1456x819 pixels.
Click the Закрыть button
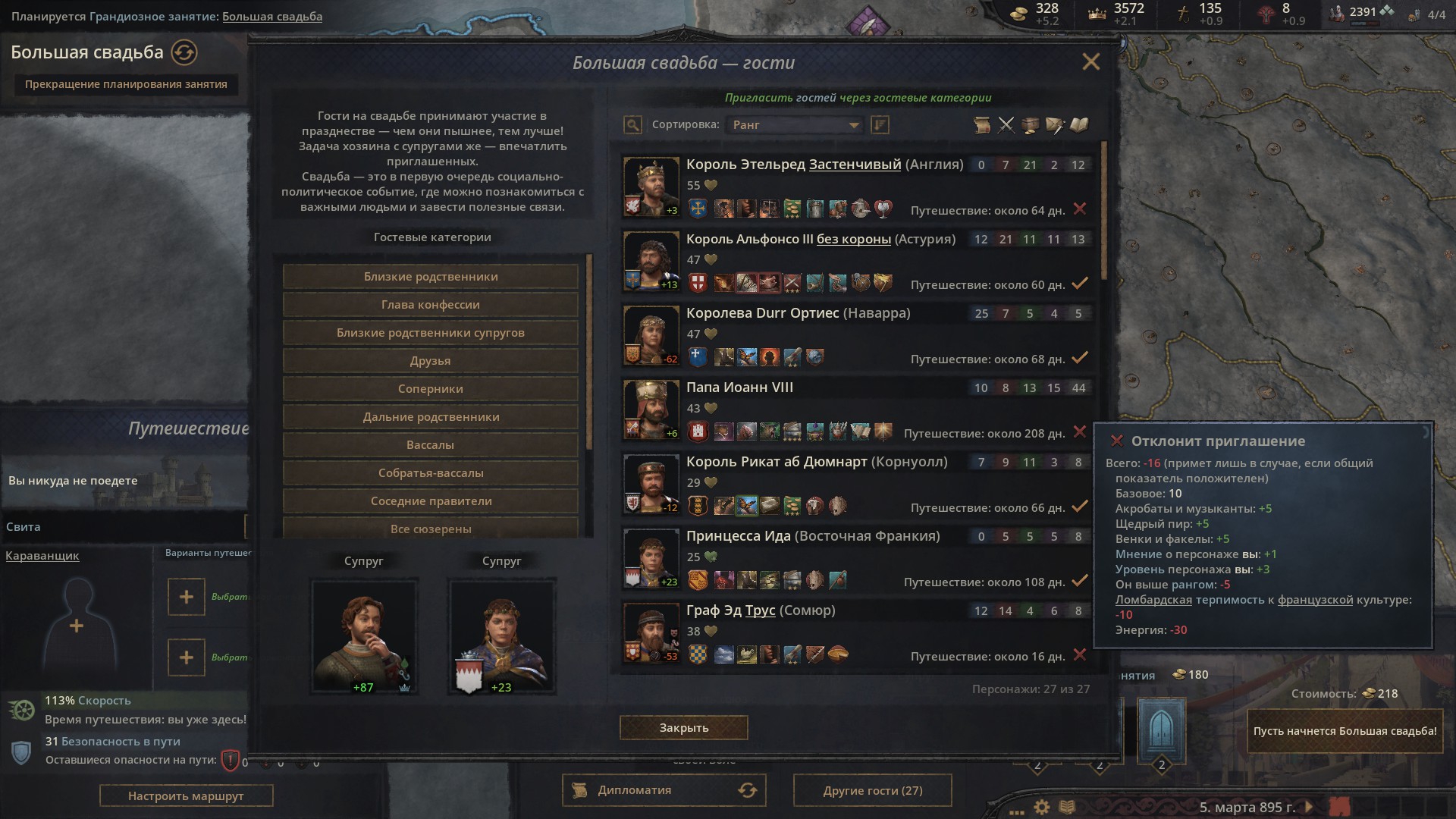683,728
